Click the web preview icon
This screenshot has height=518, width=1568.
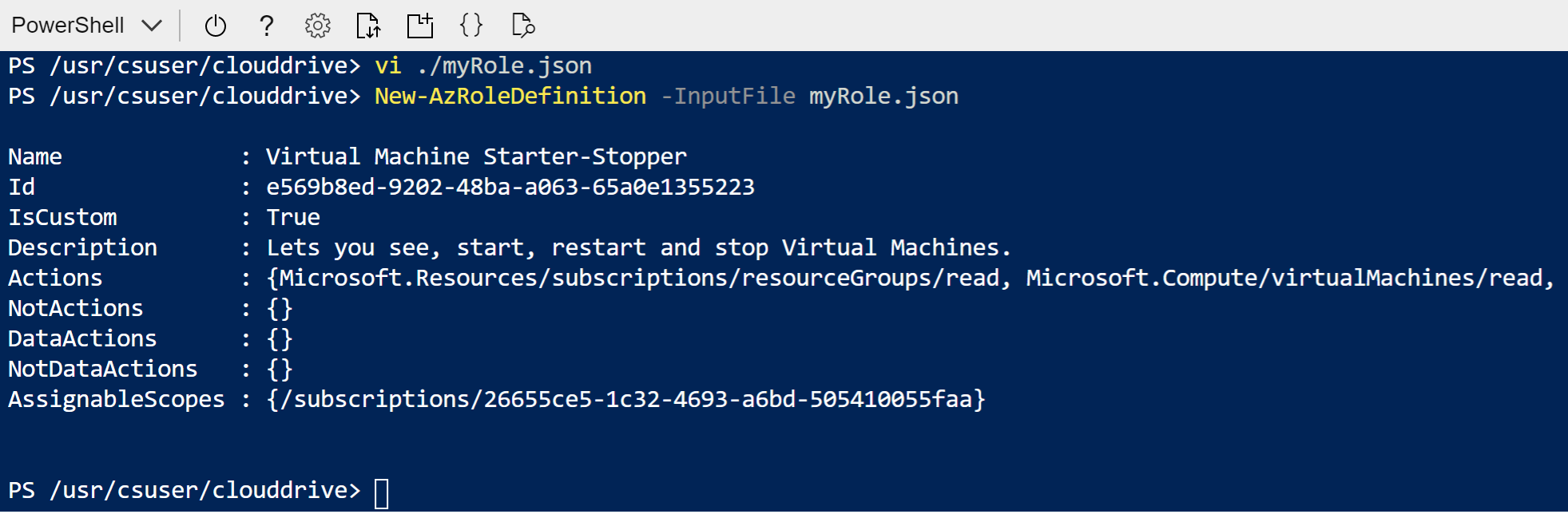click(523, 26)
